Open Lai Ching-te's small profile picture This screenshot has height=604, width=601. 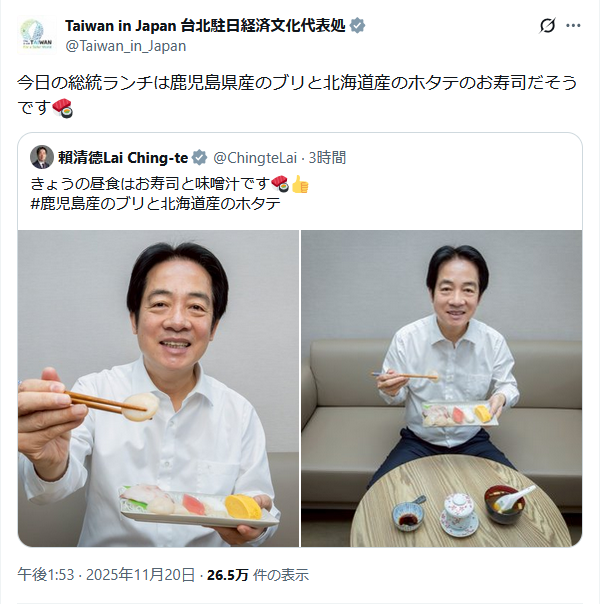(42, 157)
